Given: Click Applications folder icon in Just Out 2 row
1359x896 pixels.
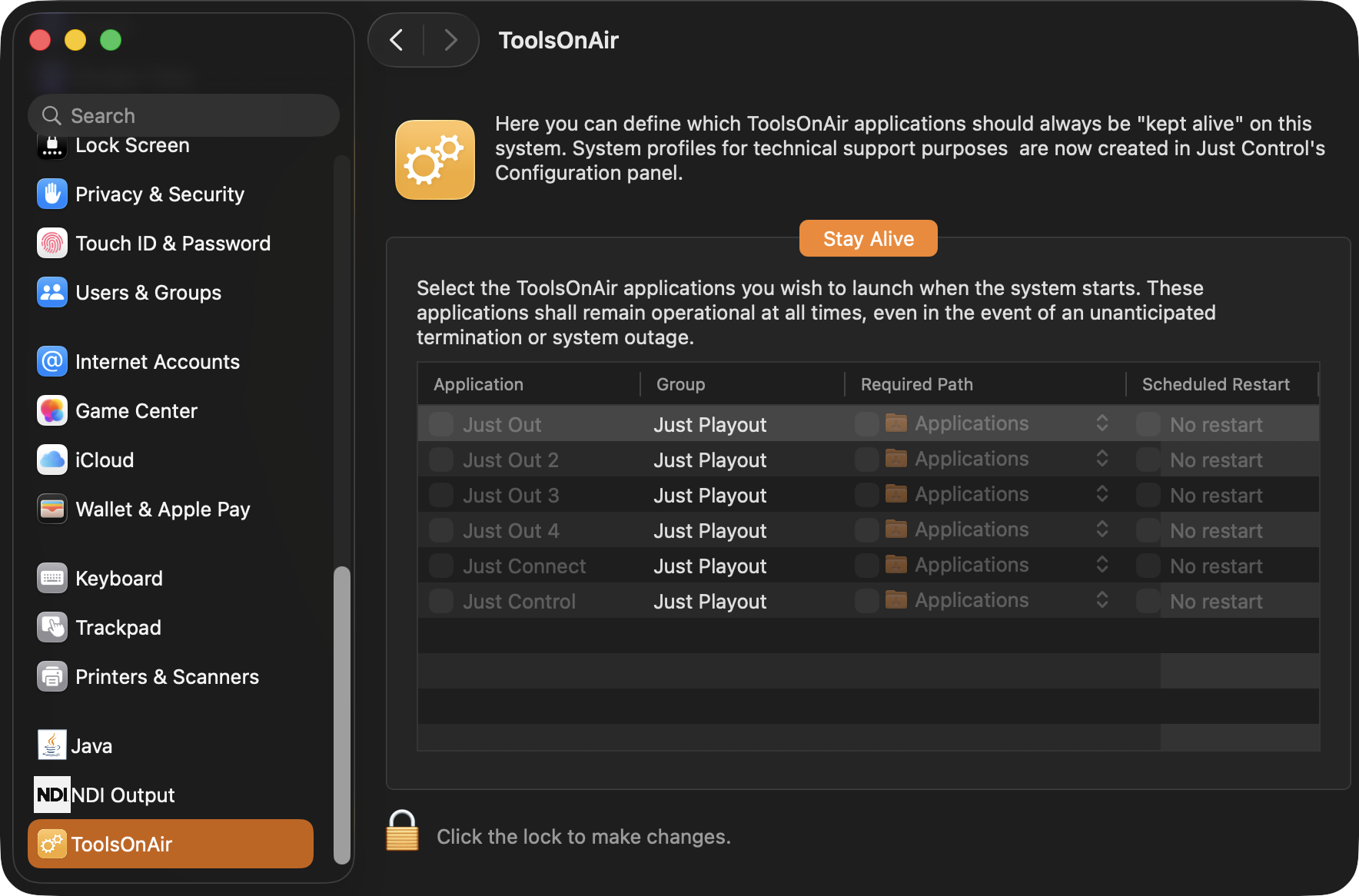Looking at the screenshot, I should 896,458.
